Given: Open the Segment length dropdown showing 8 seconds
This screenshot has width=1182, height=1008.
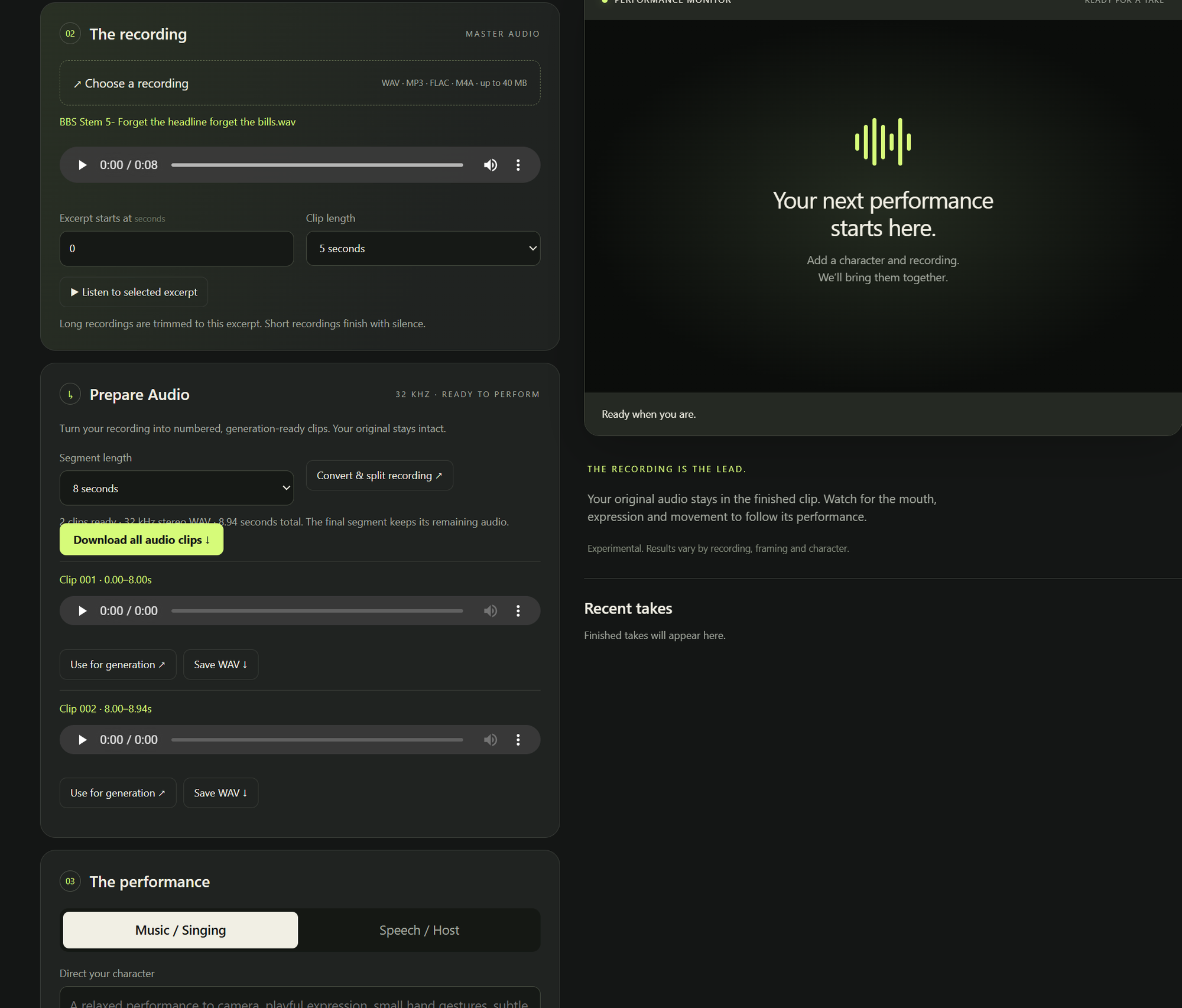Looking at the screenshot, I should pos(177,488).
